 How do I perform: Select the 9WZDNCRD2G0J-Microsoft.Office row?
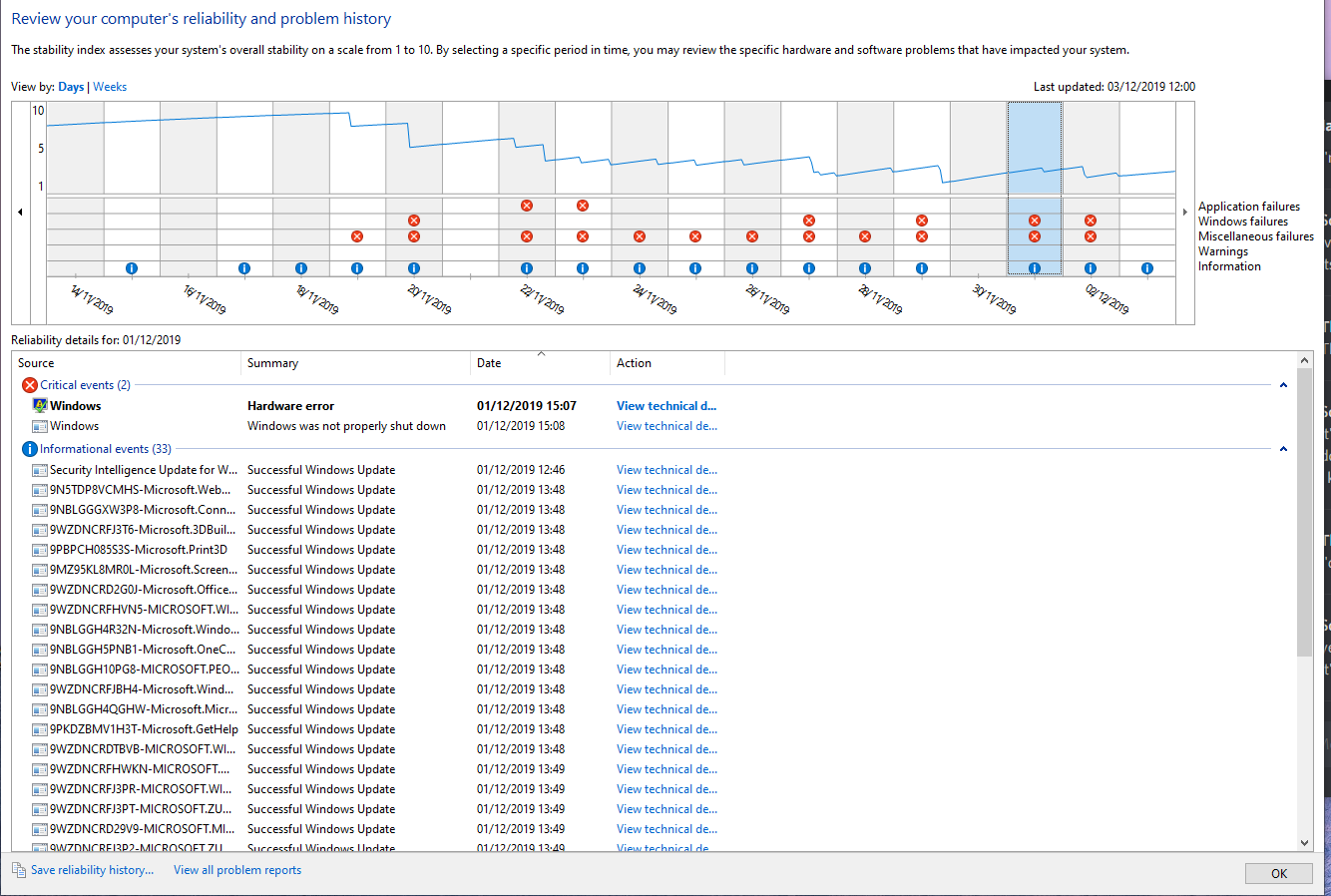coord(654,590)
